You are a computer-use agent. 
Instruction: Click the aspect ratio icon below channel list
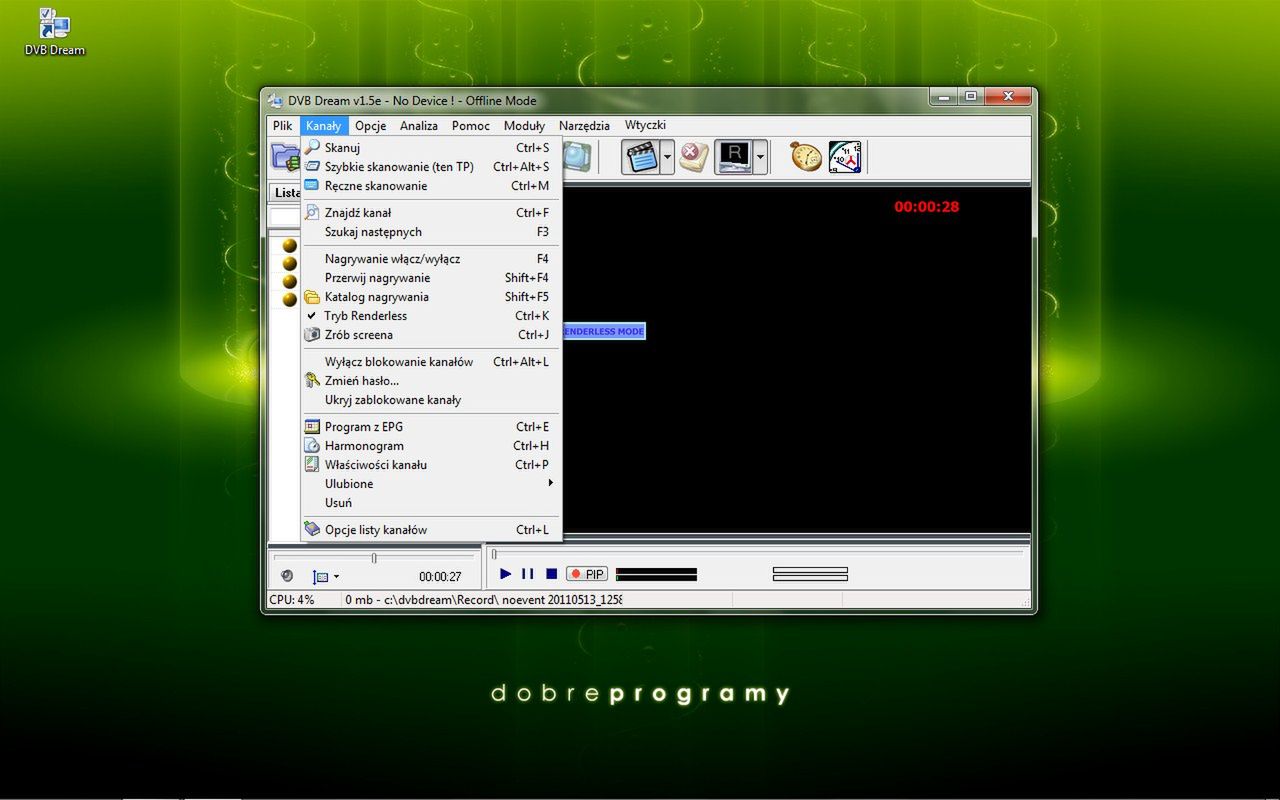[320, 577]
